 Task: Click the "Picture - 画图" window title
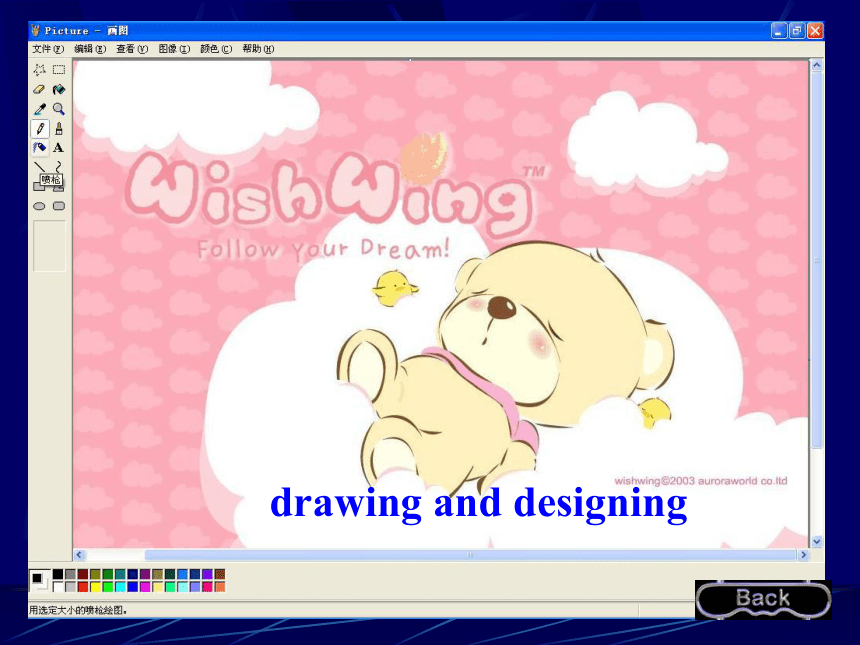pyautogui.click(x=86, y=31)
